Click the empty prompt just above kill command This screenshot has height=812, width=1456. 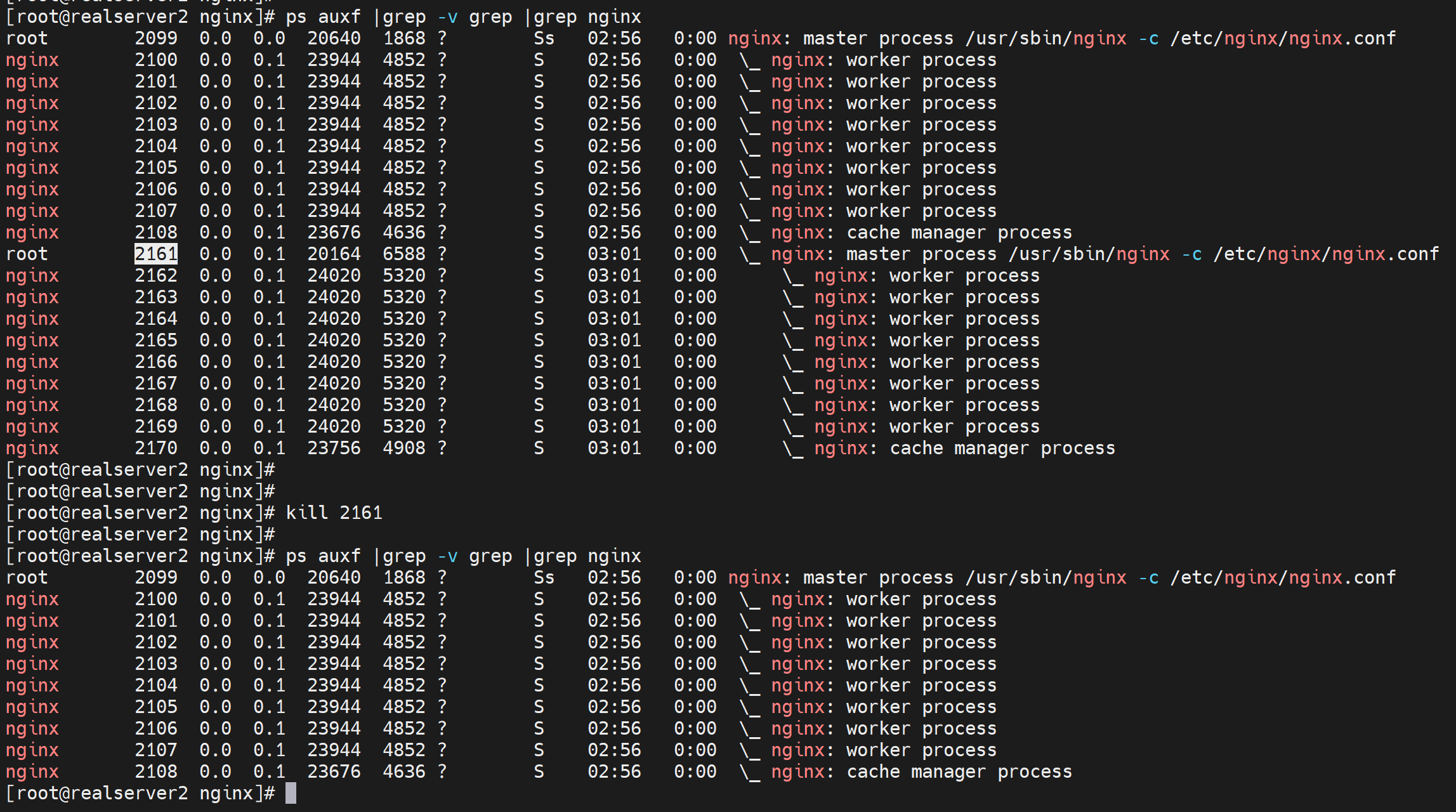(140, 491)
